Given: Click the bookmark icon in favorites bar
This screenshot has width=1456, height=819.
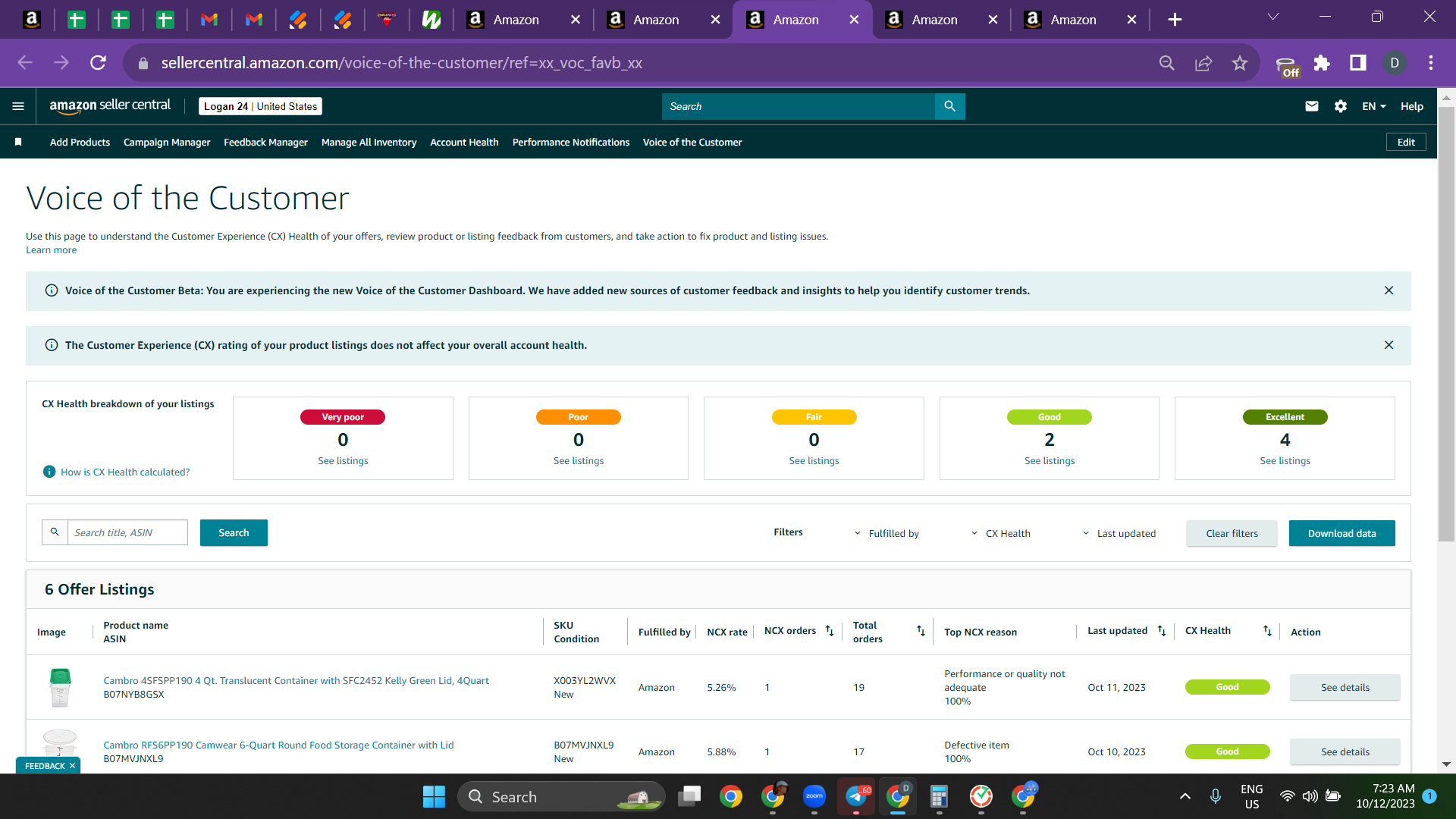Looking at the screenshot, I should pyautogui.click(x=18, y=142).
